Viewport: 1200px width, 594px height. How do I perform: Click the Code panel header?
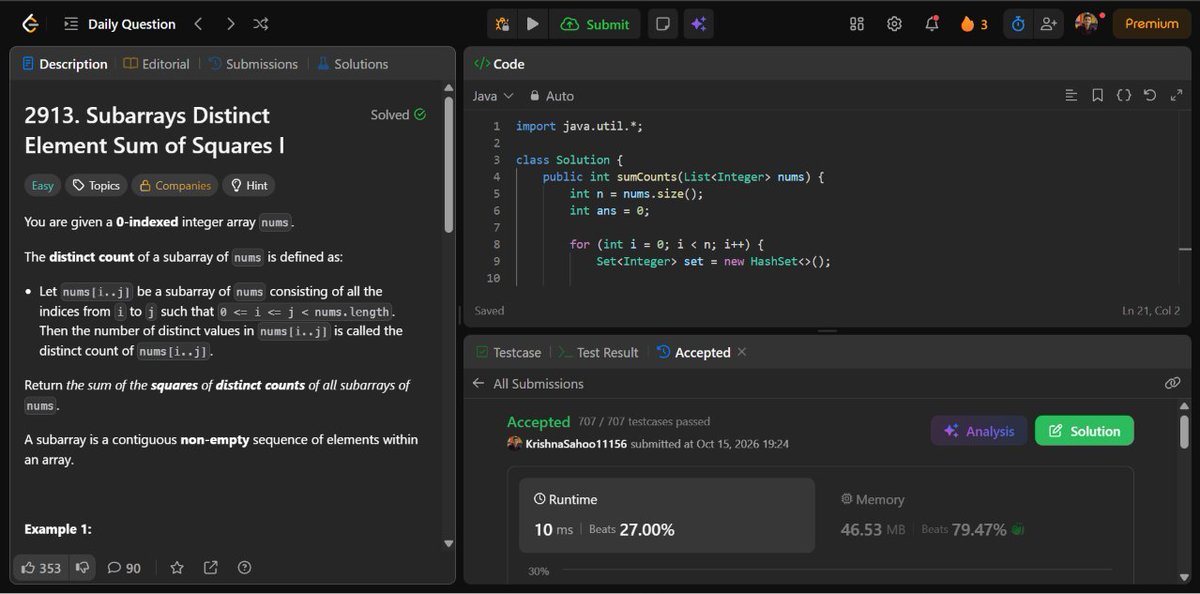[x=499, y=64]
